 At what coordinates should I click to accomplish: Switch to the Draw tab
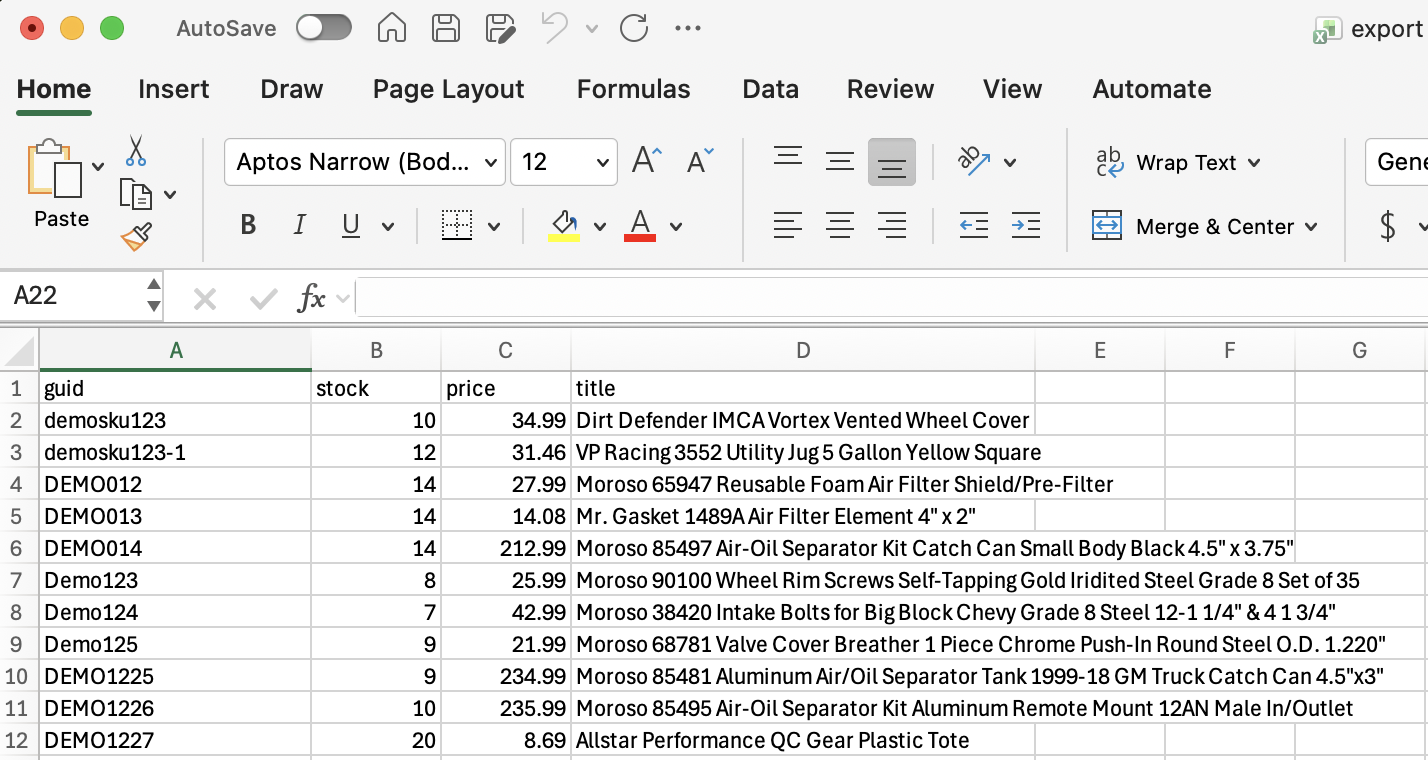point(292,89)
